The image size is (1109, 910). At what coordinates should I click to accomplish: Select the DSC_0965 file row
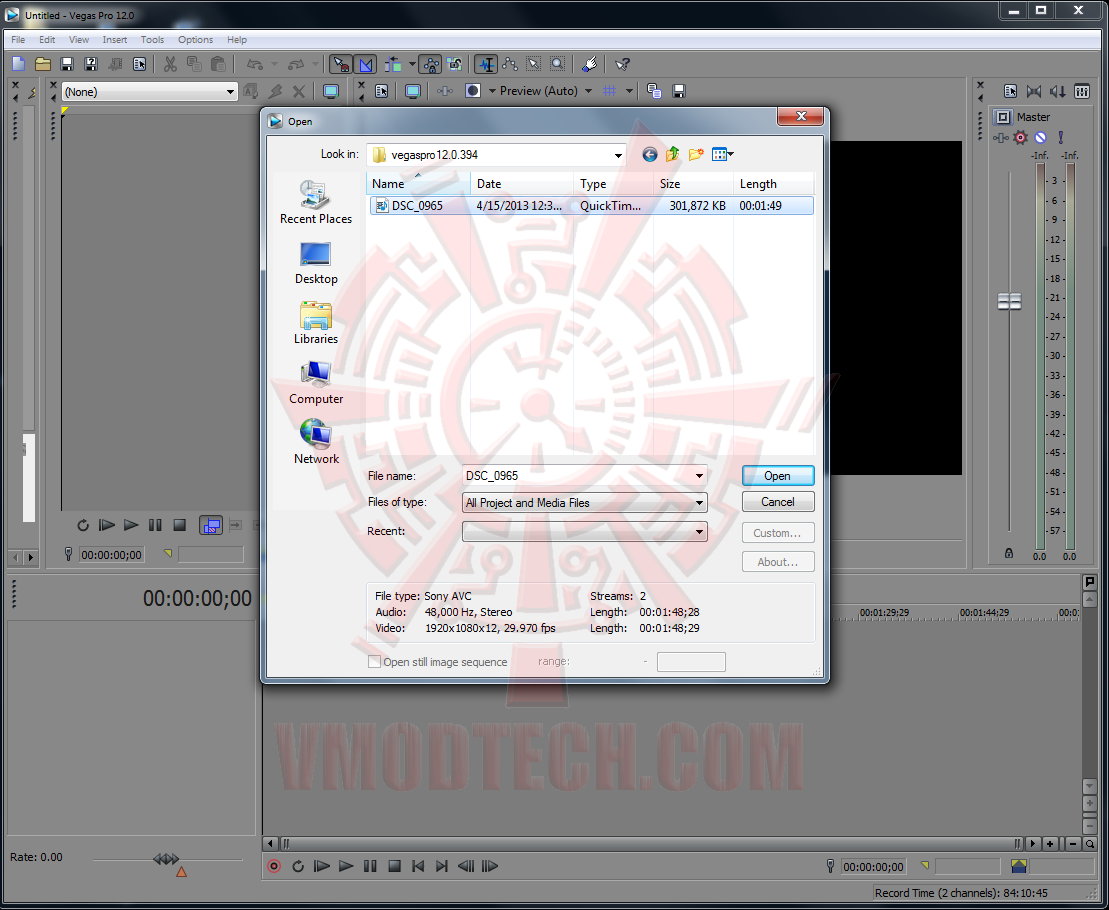point(591,206)
